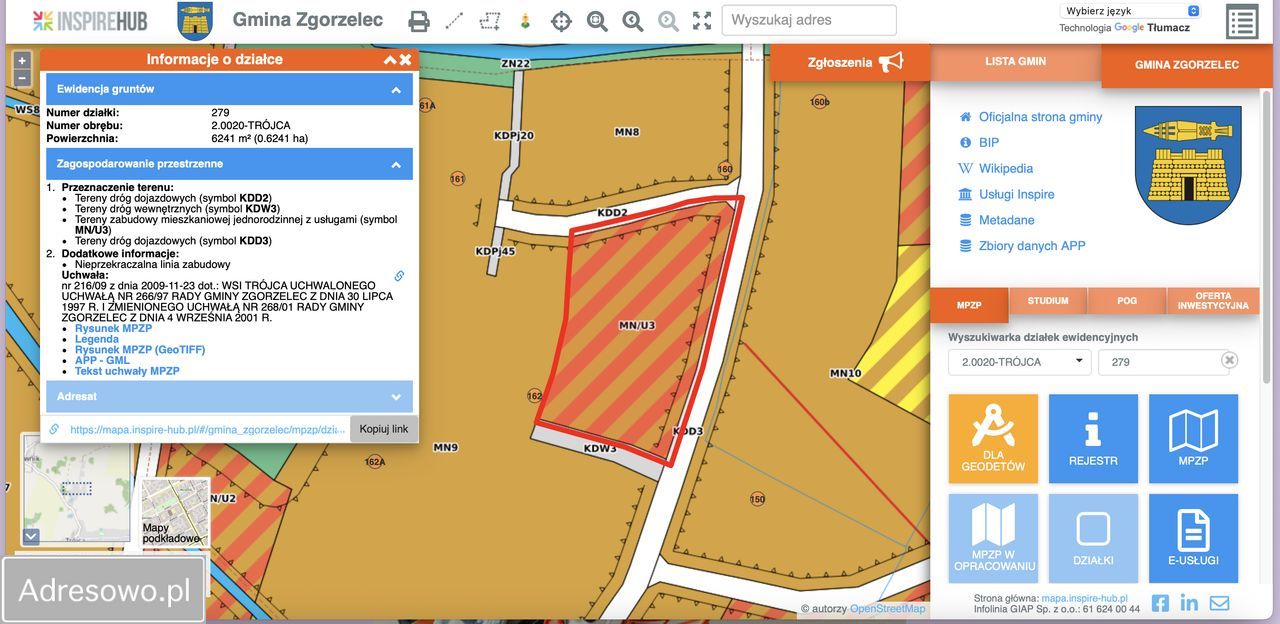Select the measure distance line tool

pos(454,21)
